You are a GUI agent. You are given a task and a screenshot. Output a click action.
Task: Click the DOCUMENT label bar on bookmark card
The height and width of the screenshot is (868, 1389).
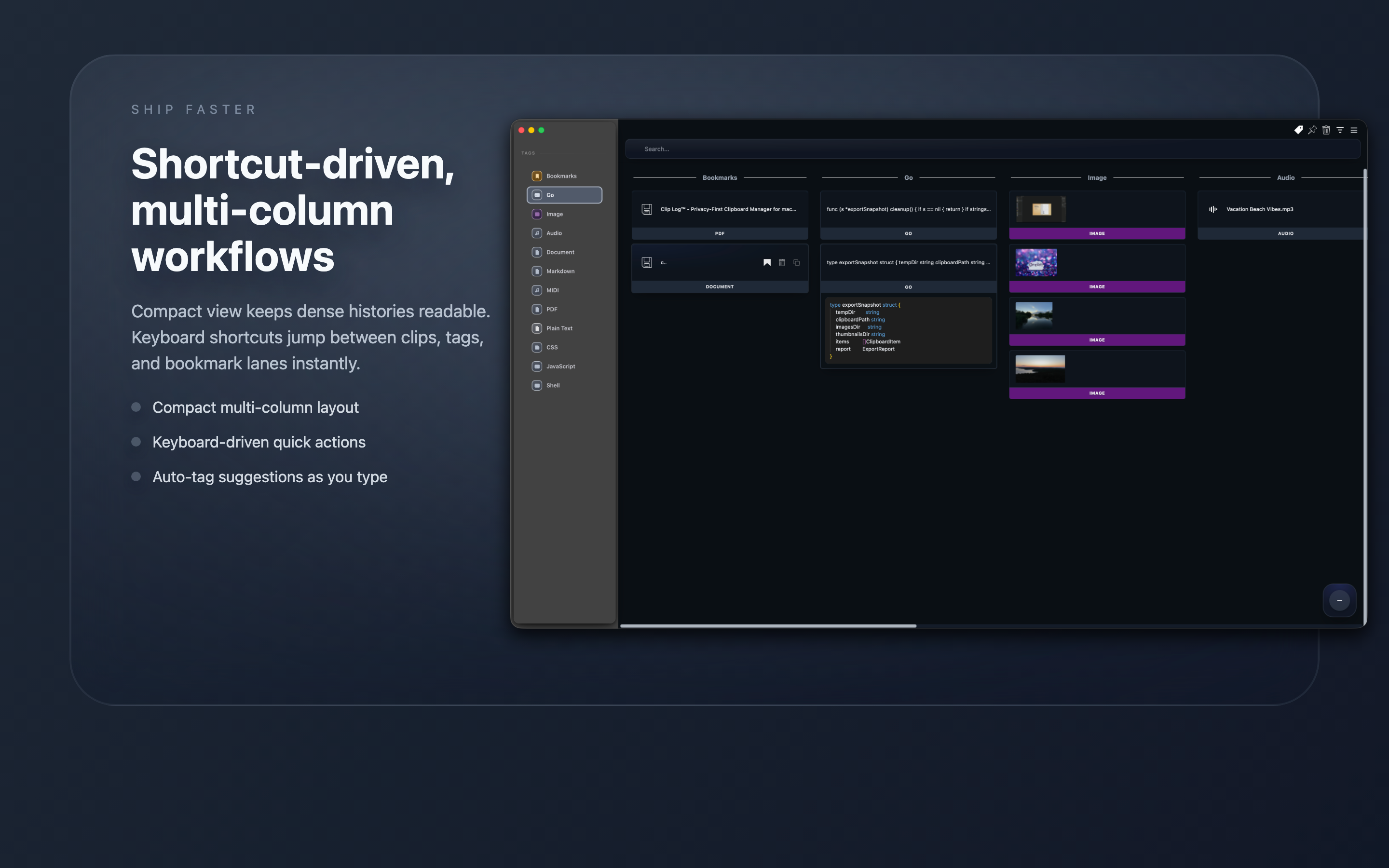coord(720,287)
